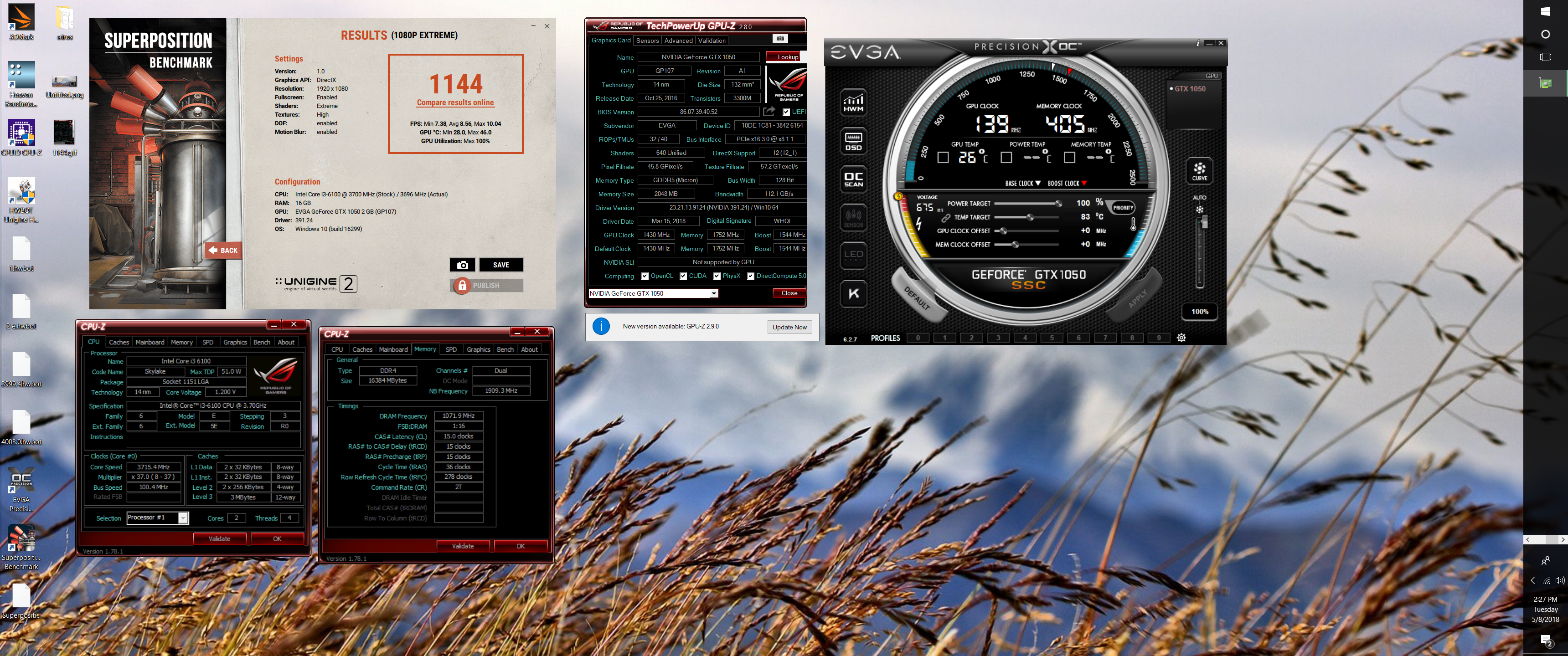Switch to Advanced tab in GPU-Z
The height and width of the screenshot is (656, 1568).
(x=678, y=41)
